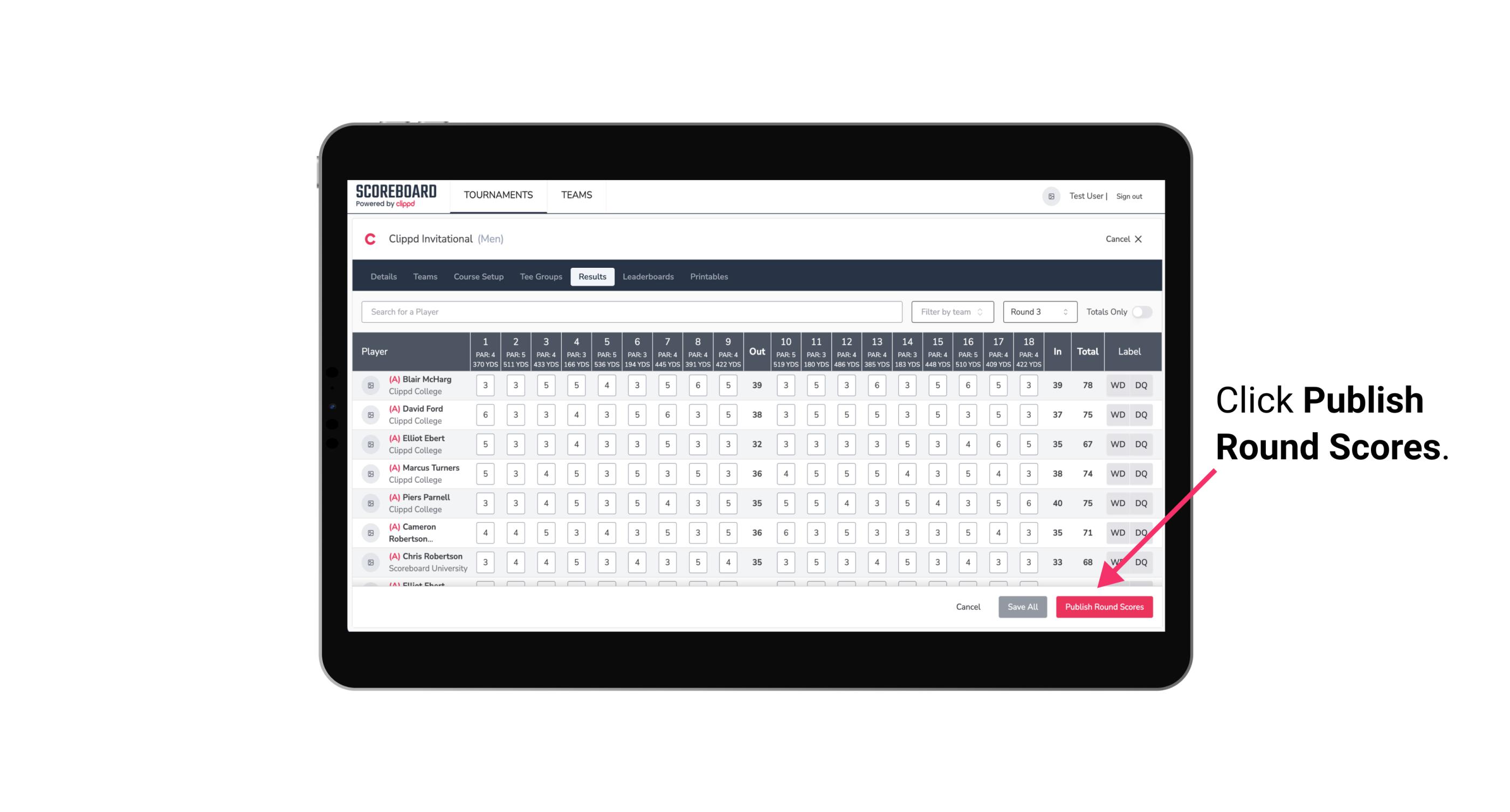Click the WD icon for Elliot Ebert
This screenshot has width=1510, height=812.
1118,444
